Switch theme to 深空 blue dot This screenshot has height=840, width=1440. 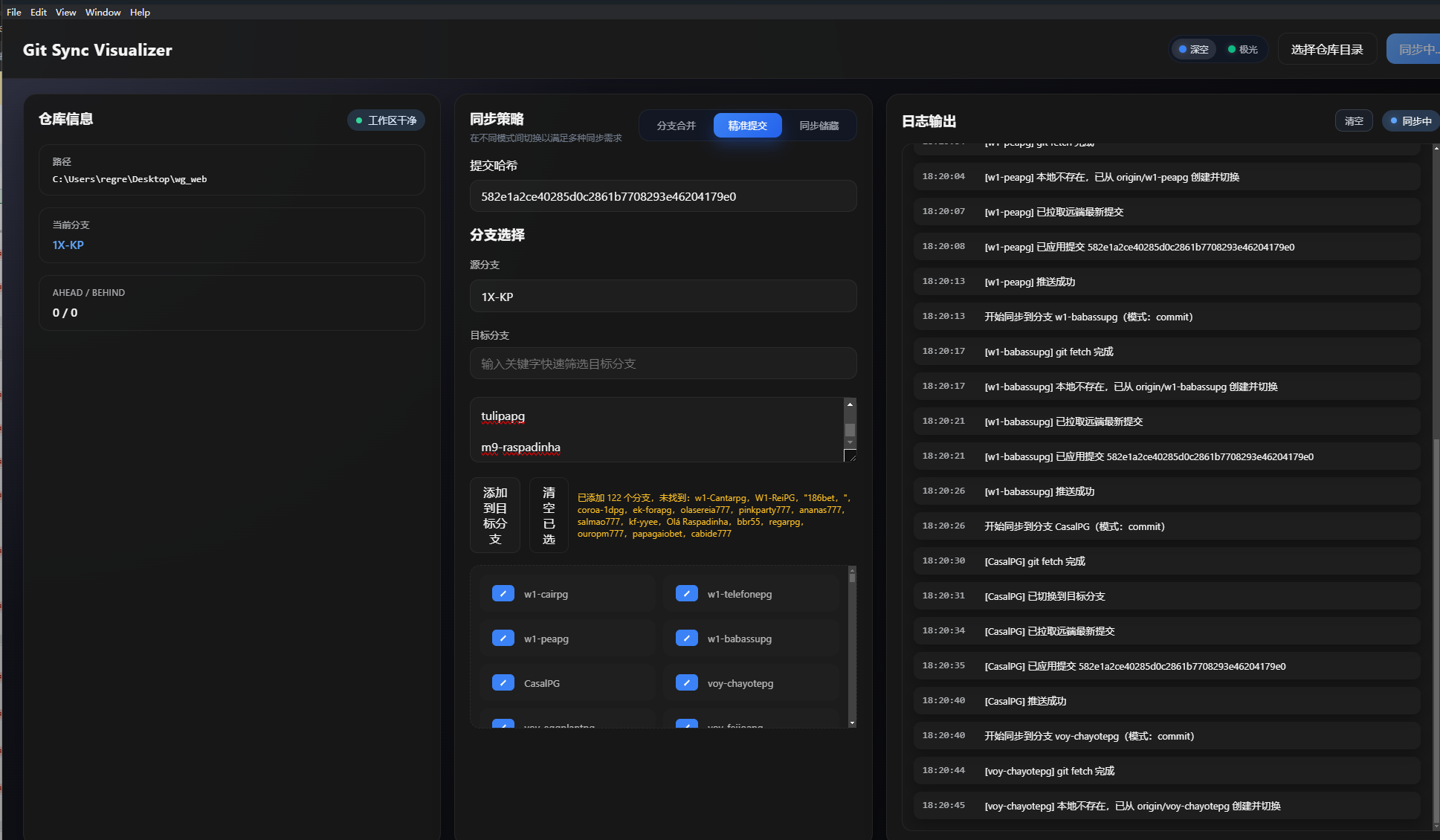pyautogui.click(x=1193, y=50)
